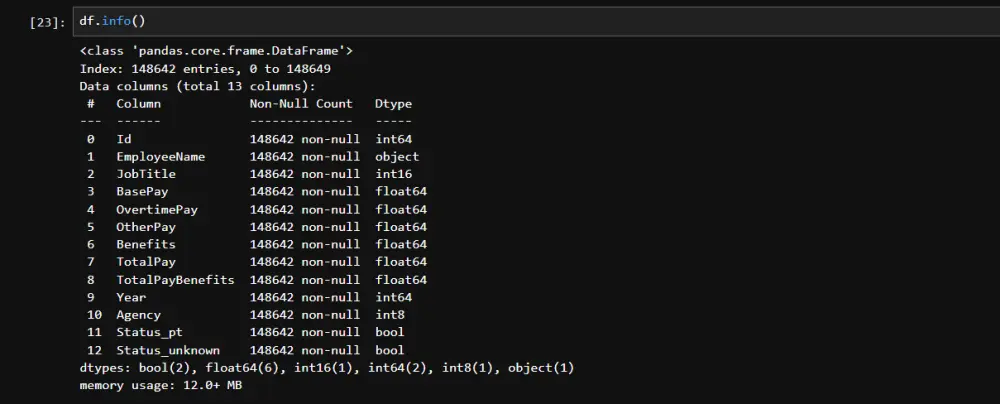Screen dimensions: 1000x404
Task: Click the 'OvertimePay' column entry
Action: (x=157, y=210)
